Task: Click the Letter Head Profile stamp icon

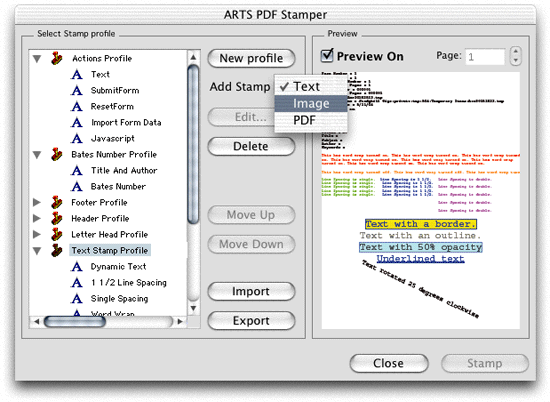Action: pyautogui.click(x=57, y=234)
